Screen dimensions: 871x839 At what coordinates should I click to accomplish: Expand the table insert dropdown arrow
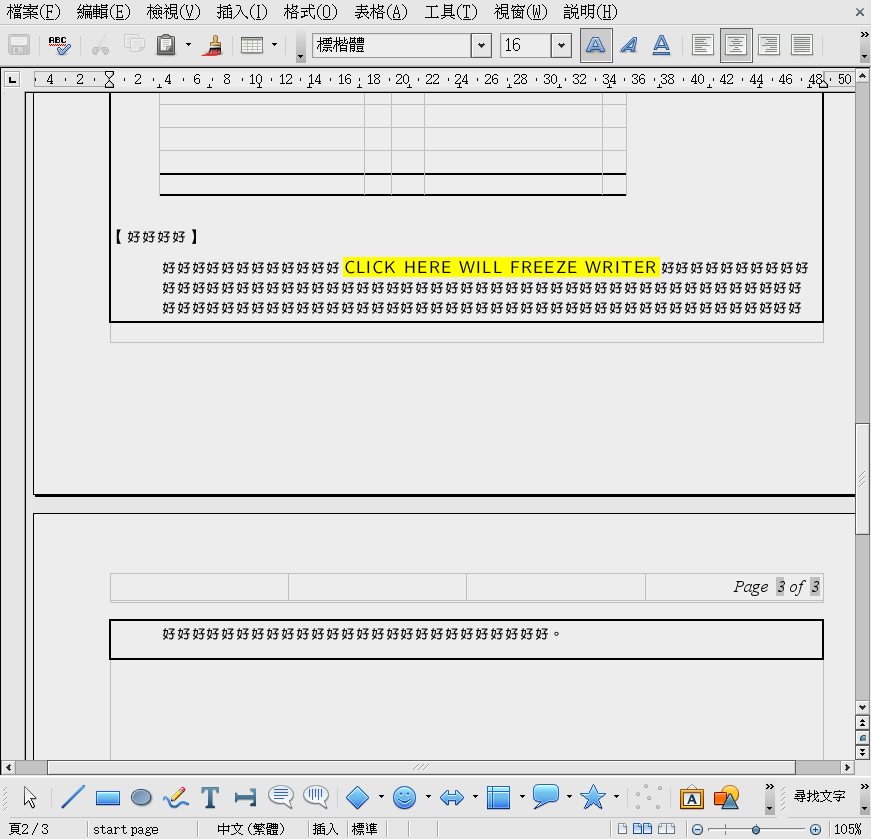click(x=275, y=45)
